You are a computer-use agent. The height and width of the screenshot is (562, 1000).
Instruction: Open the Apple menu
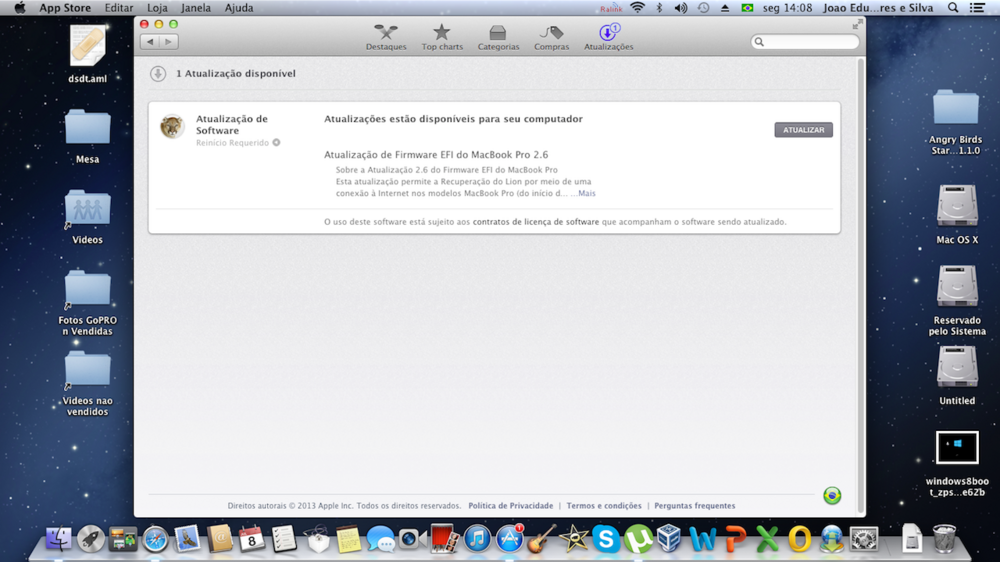[x=20, y=8]
